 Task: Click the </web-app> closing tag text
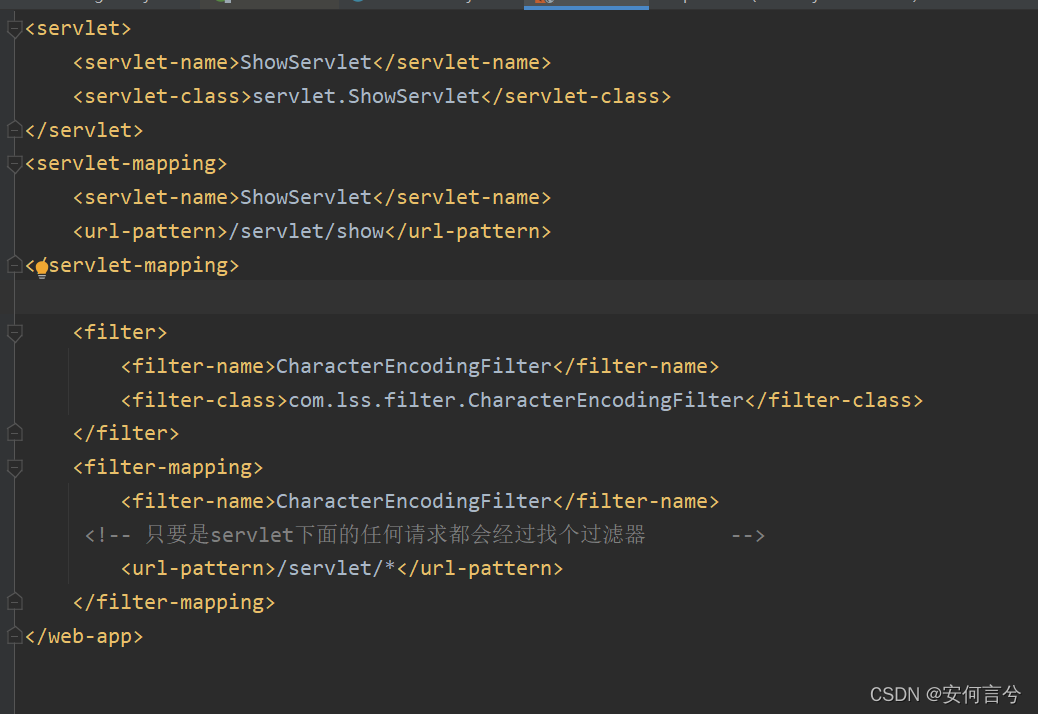[84, 637]
